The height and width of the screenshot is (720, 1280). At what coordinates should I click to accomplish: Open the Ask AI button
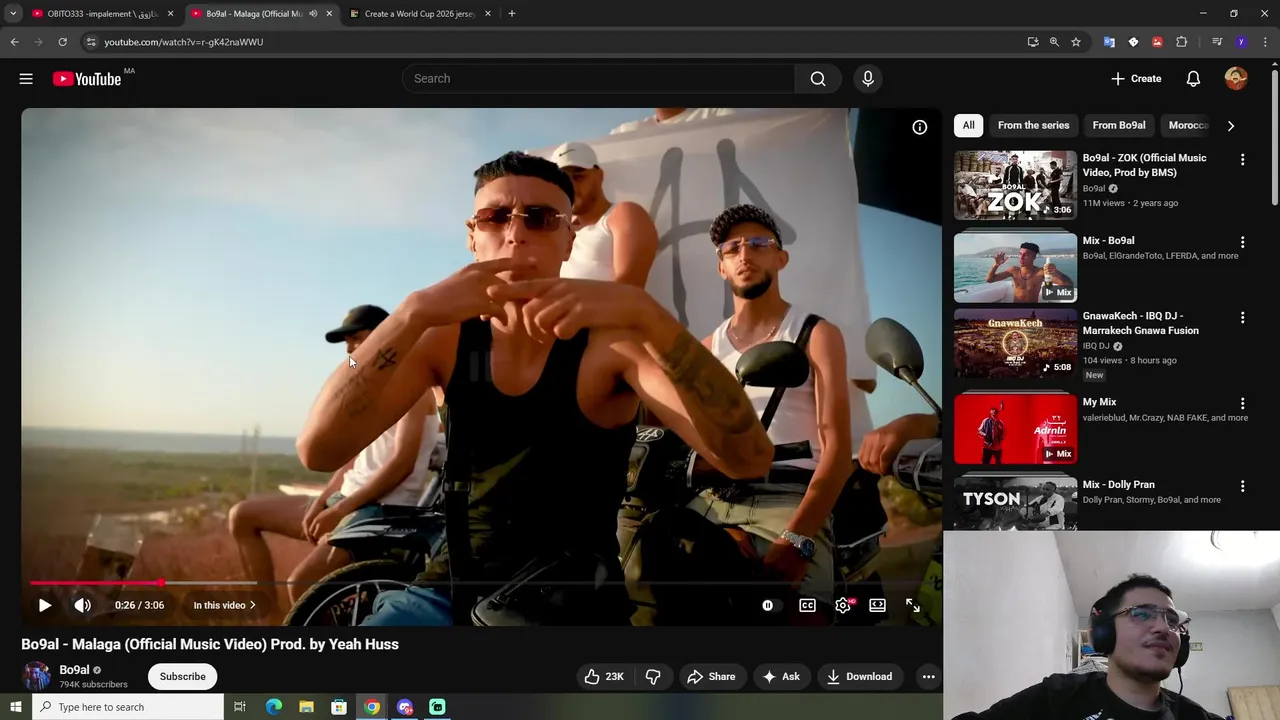coord(781,677)
